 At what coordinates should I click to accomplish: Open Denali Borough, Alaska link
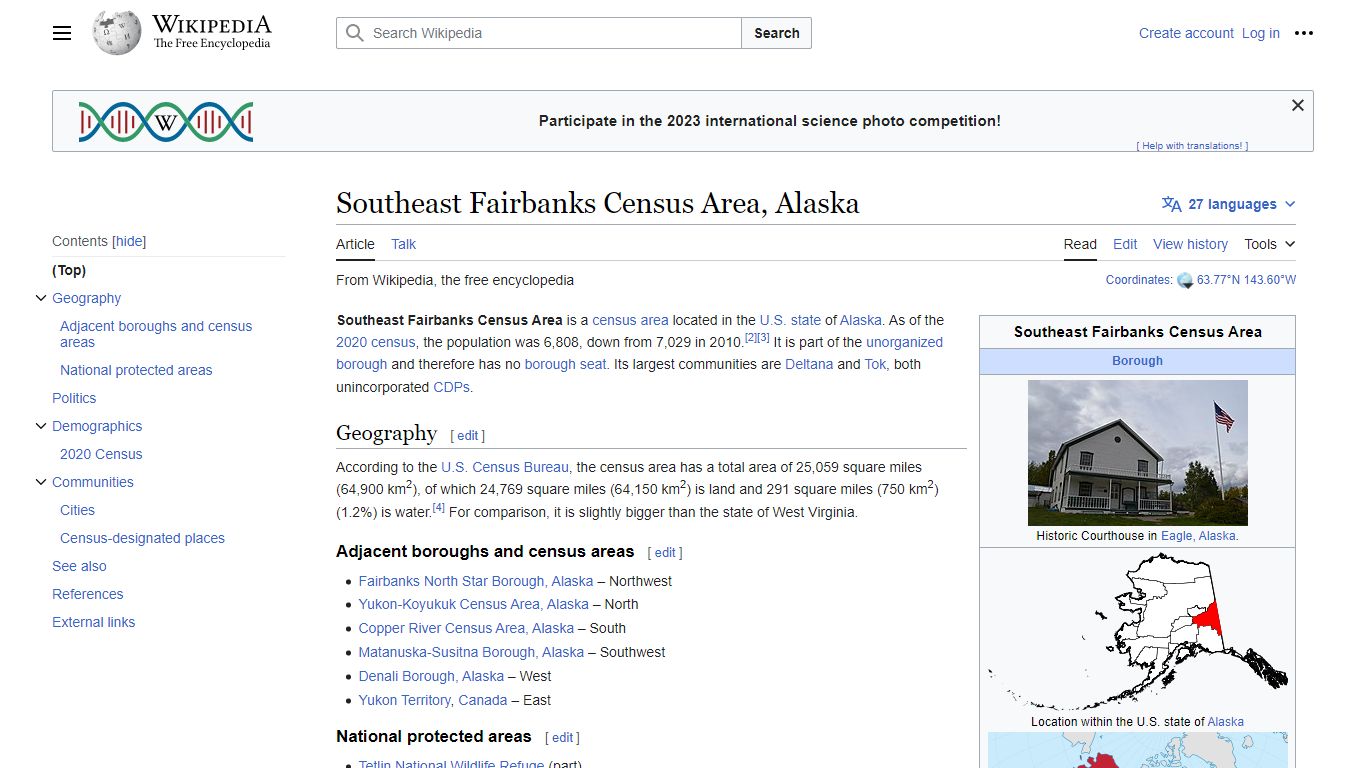[431, 676]
